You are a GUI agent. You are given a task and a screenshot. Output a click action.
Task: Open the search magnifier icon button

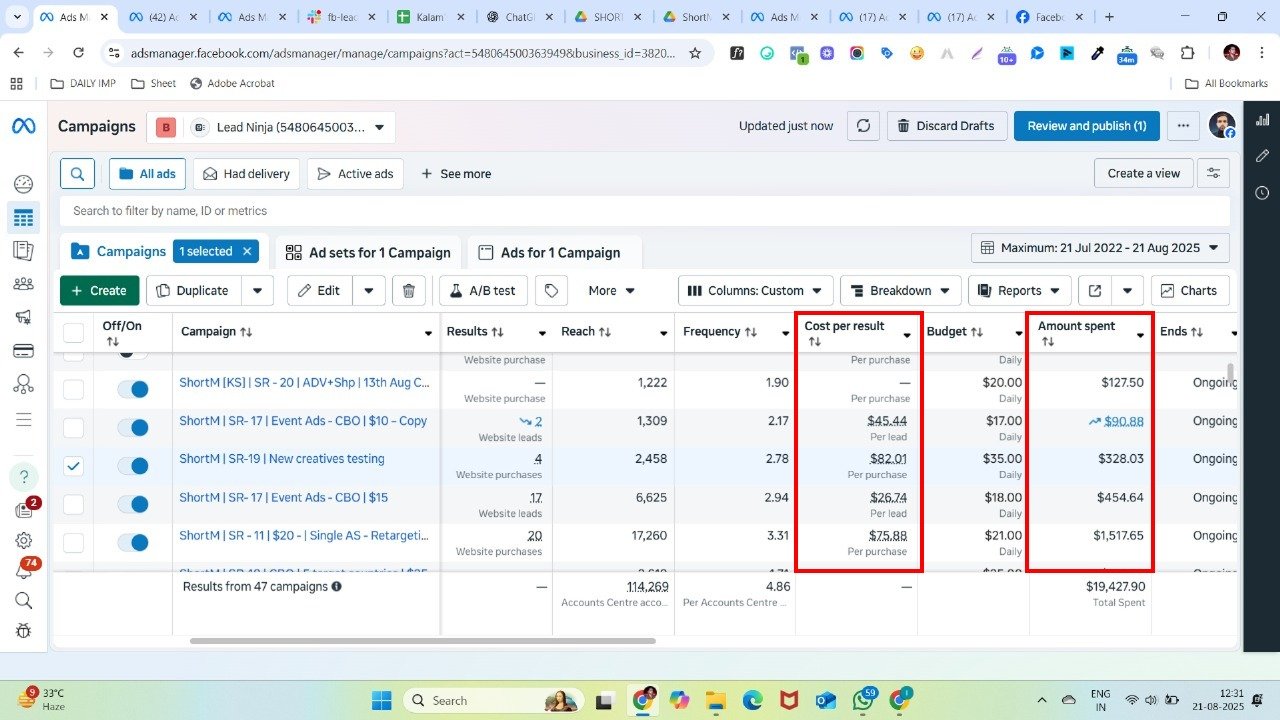click(x=77, y=174)
